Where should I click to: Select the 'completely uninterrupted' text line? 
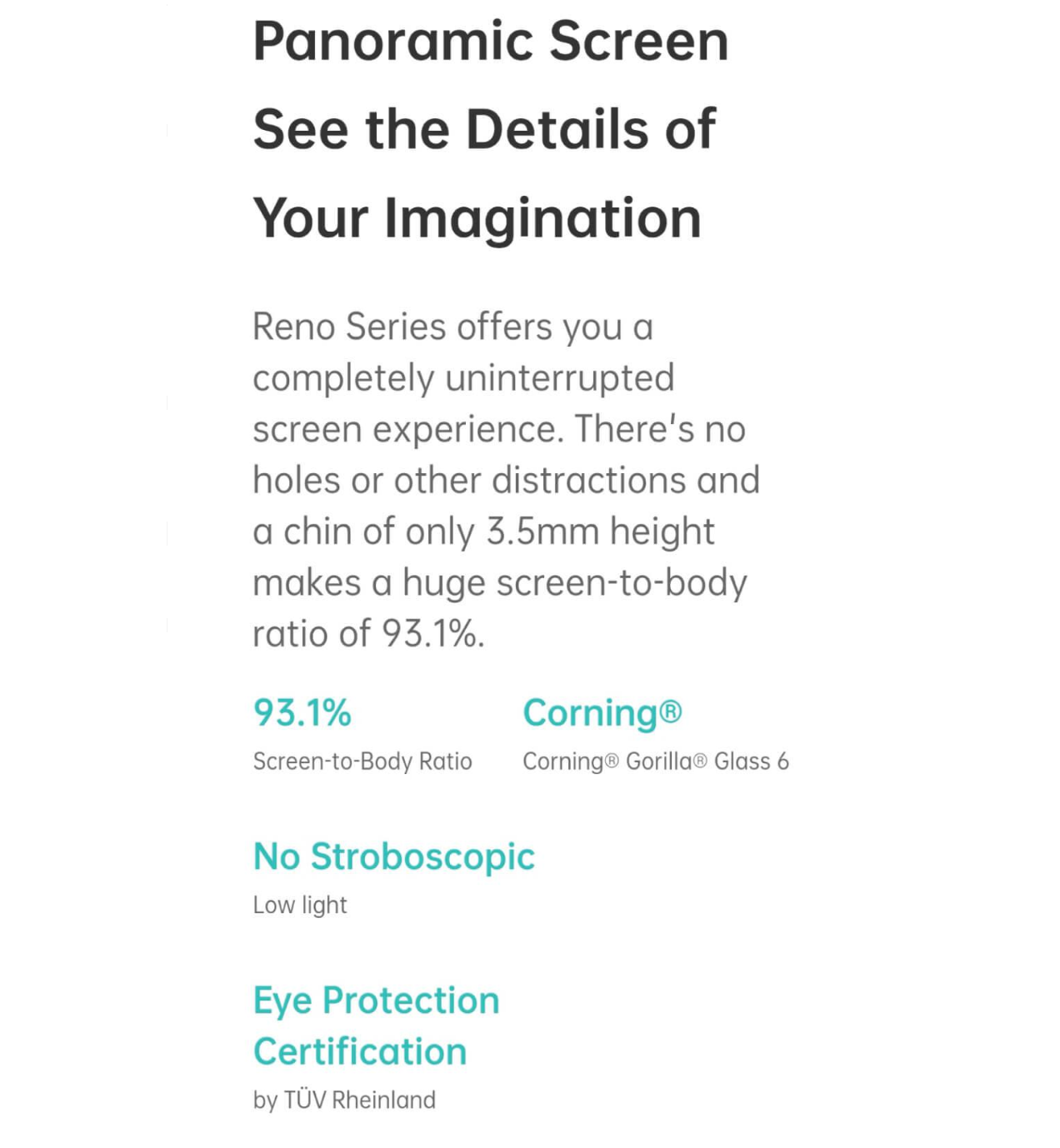point(463,378)
